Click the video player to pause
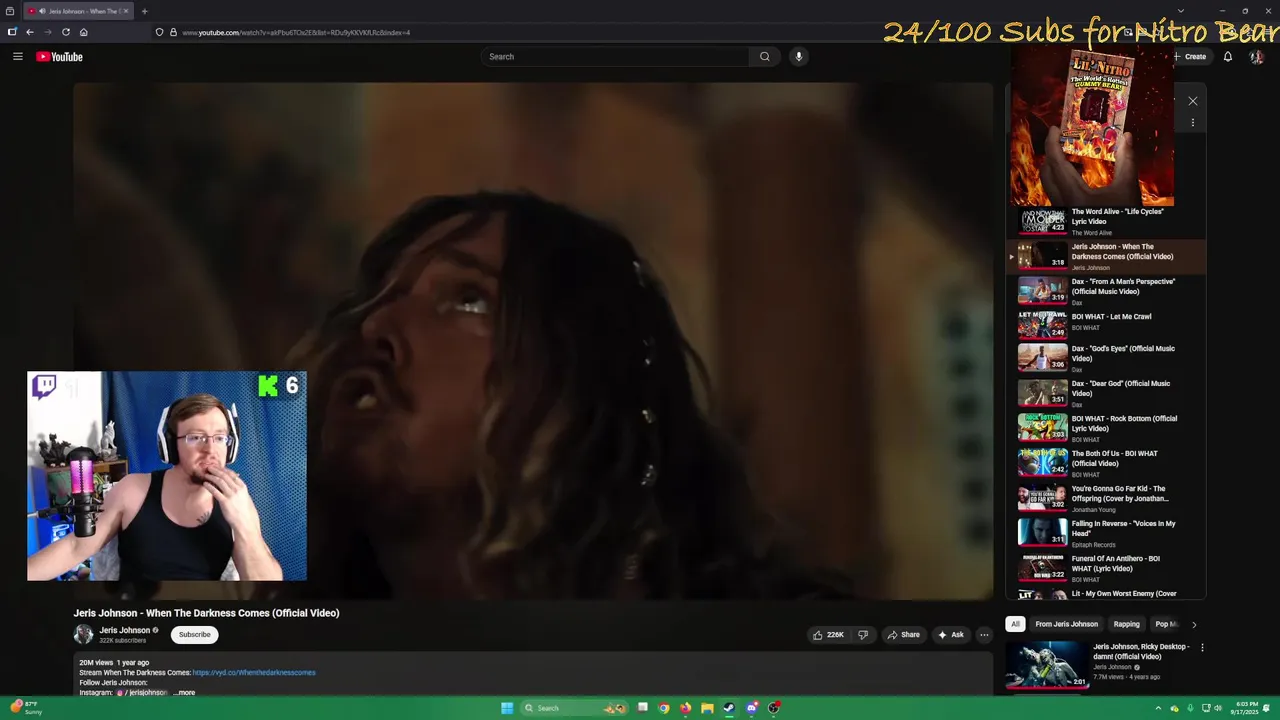The height and width of the screenshot is (720, 1280). (x=533, y=340)
